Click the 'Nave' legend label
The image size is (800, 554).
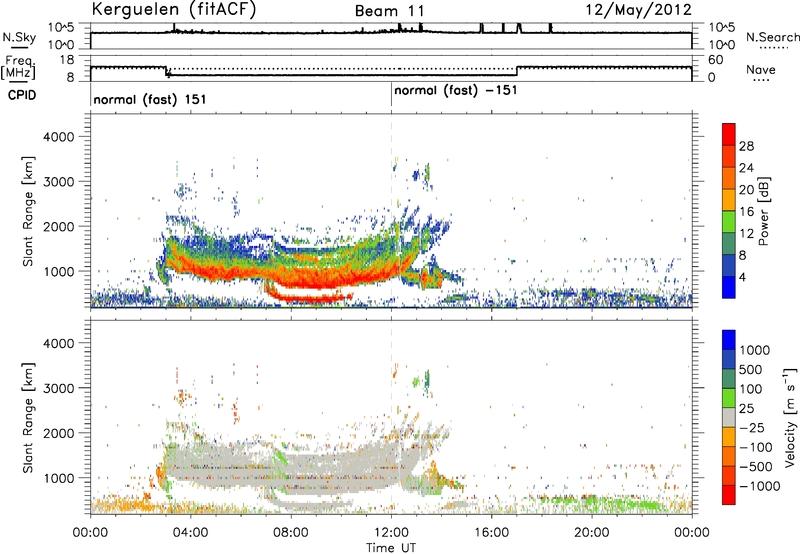pos(761,69)
